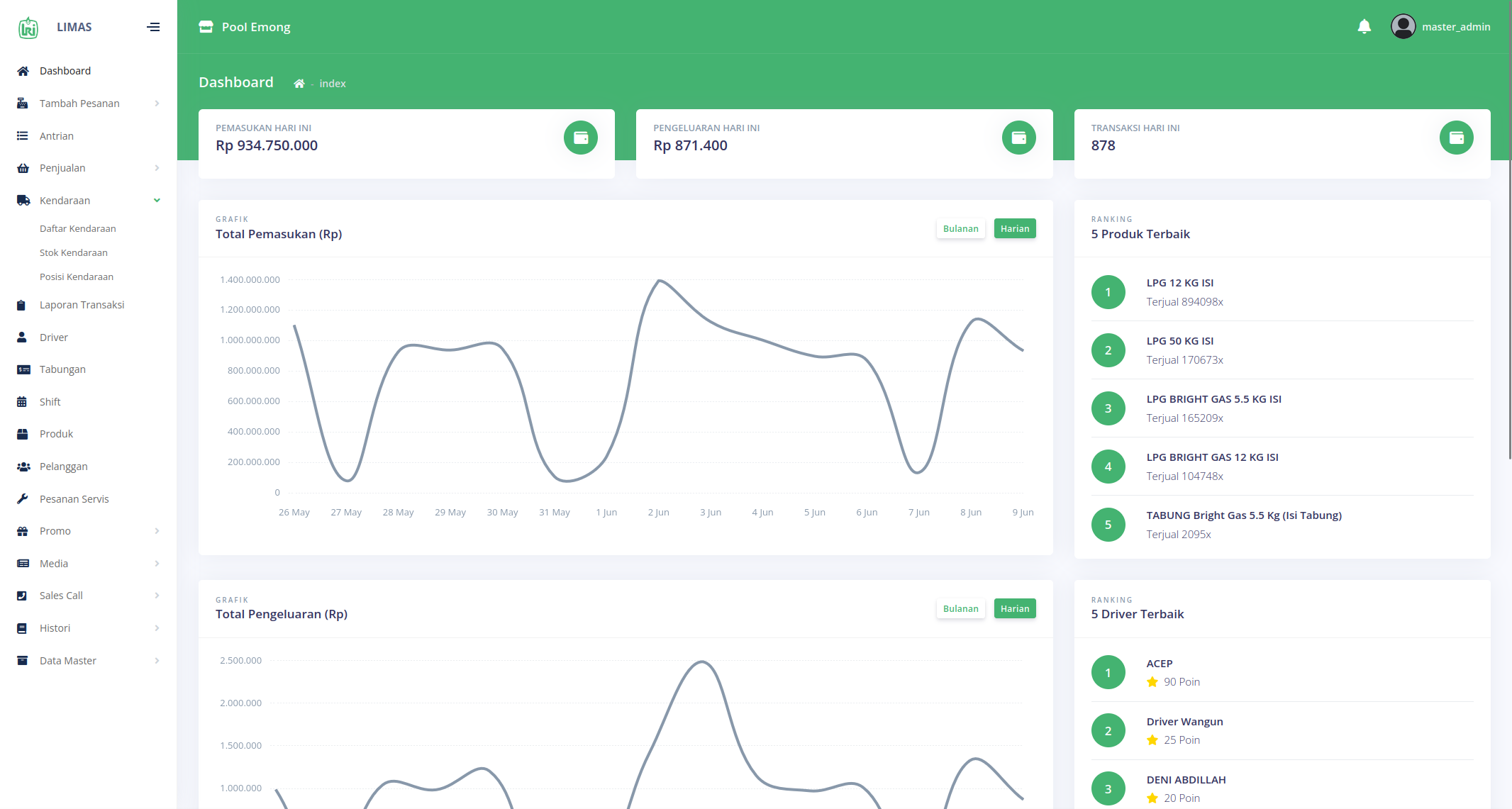Open Stok Kendaraan submenu item
The image size is (1512, 809).
[74, 252]
